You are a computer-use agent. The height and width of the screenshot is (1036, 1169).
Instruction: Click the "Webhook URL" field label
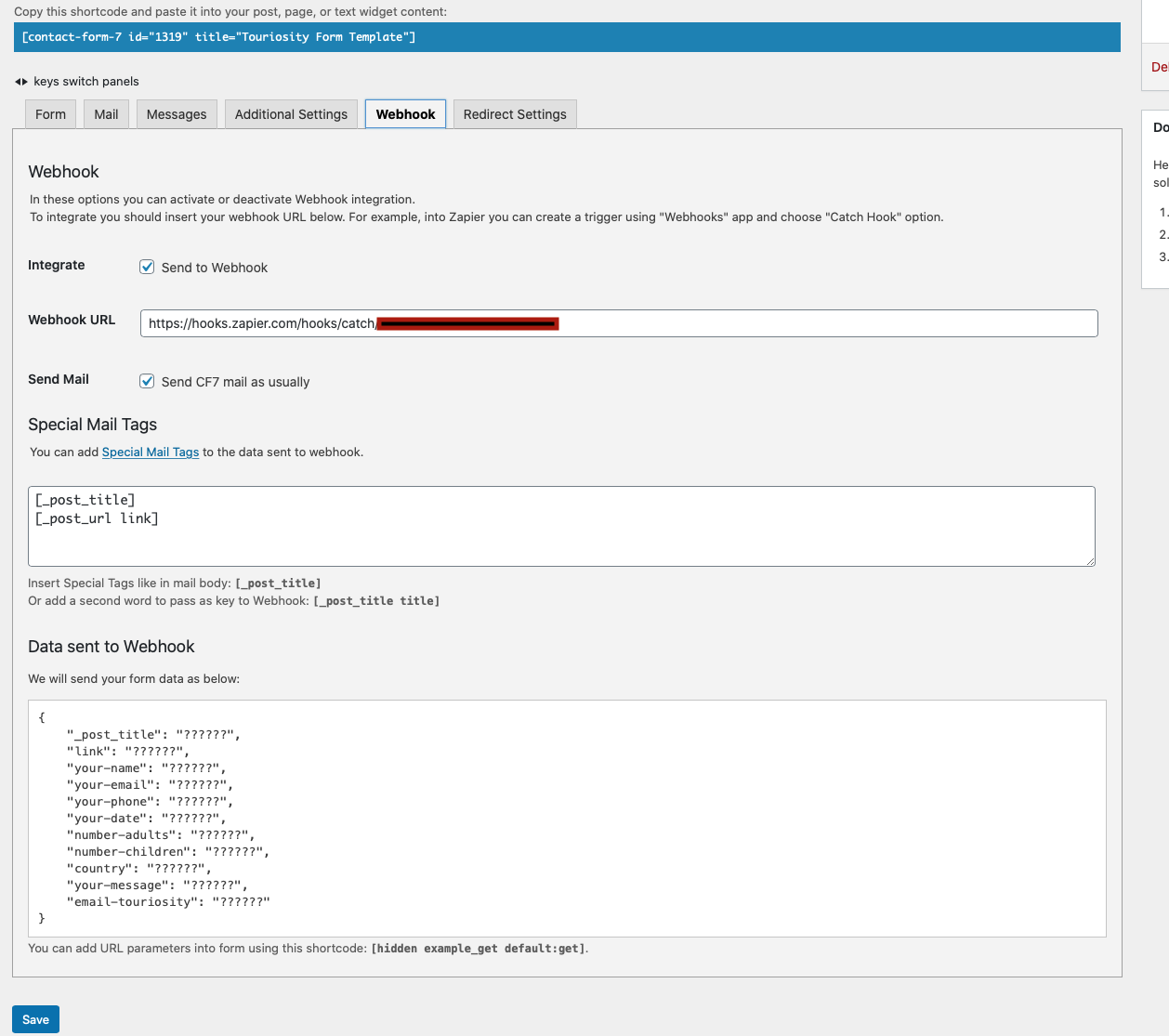[72, 320]
